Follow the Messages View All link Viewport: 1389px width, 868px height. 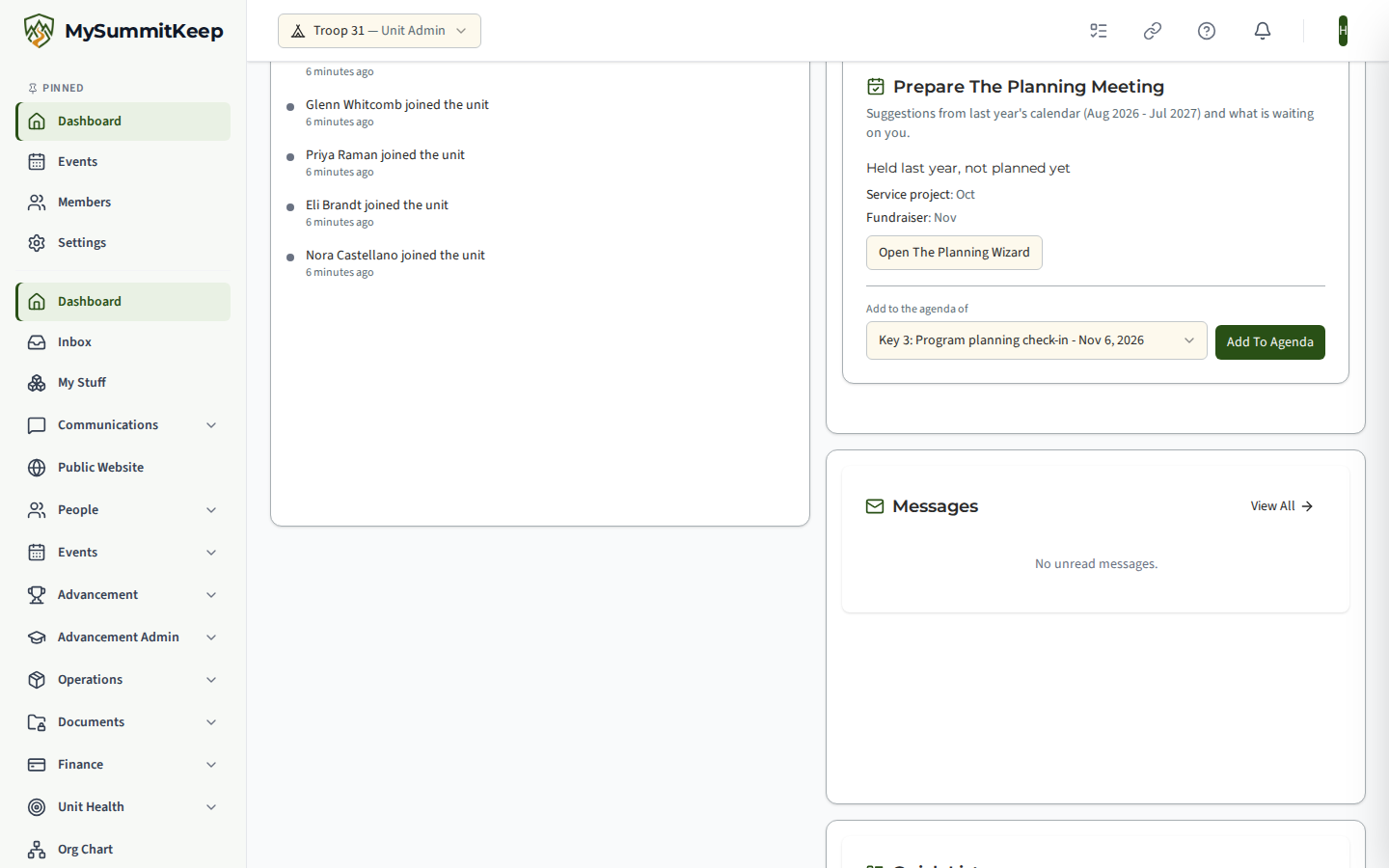[1282, 506]
